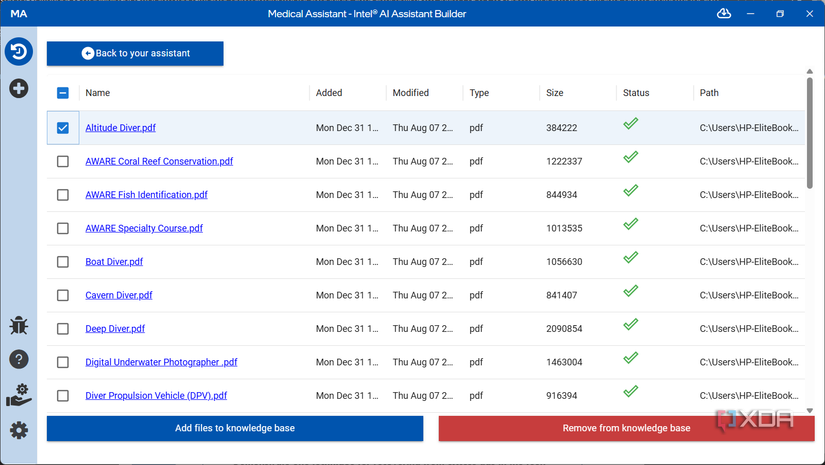This screenshot has height=465, width=825.
Task: Click the vertical scrollbar of the file list
Action: click(810, 130)
